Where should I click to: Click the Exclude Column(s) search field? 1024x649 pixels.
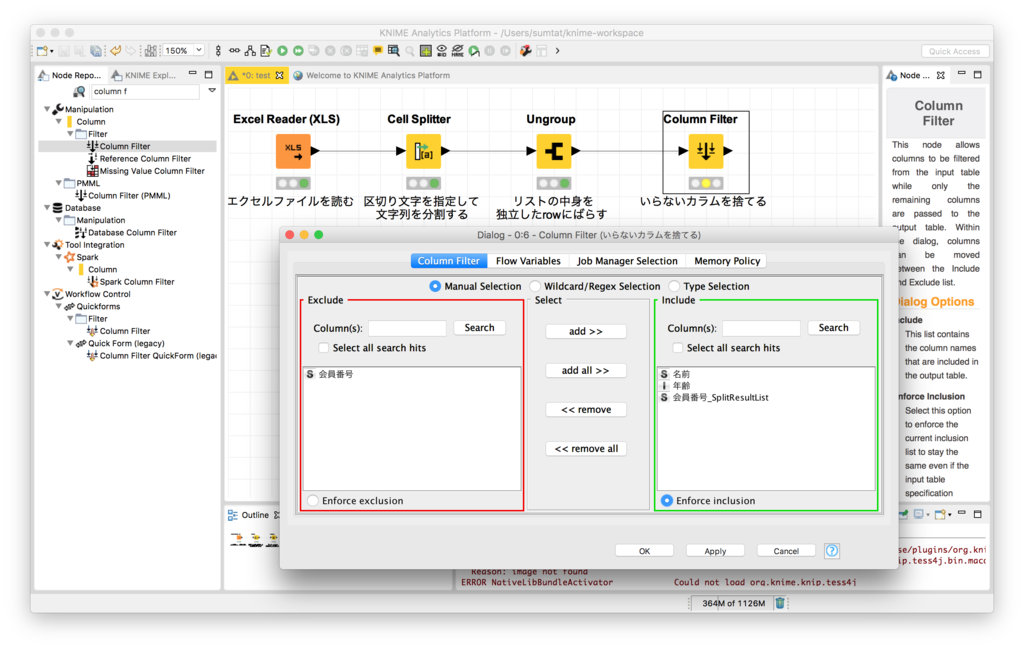pos(407,328)
